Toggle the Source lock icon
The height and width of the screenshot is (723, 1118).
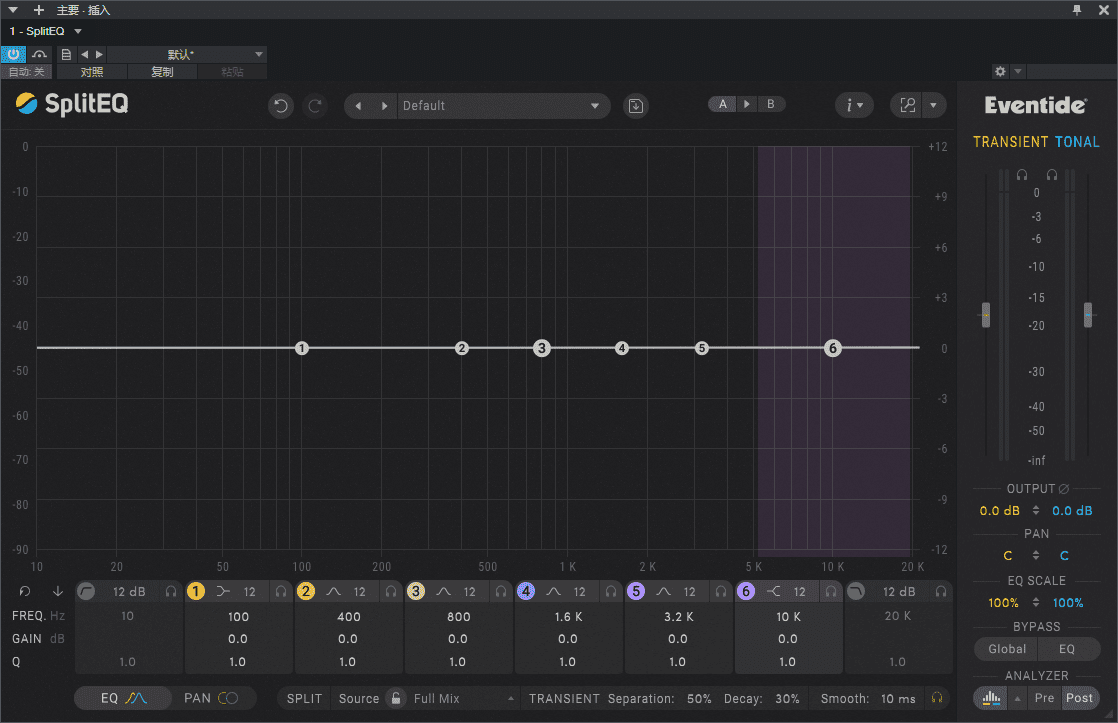pos(396,698)
